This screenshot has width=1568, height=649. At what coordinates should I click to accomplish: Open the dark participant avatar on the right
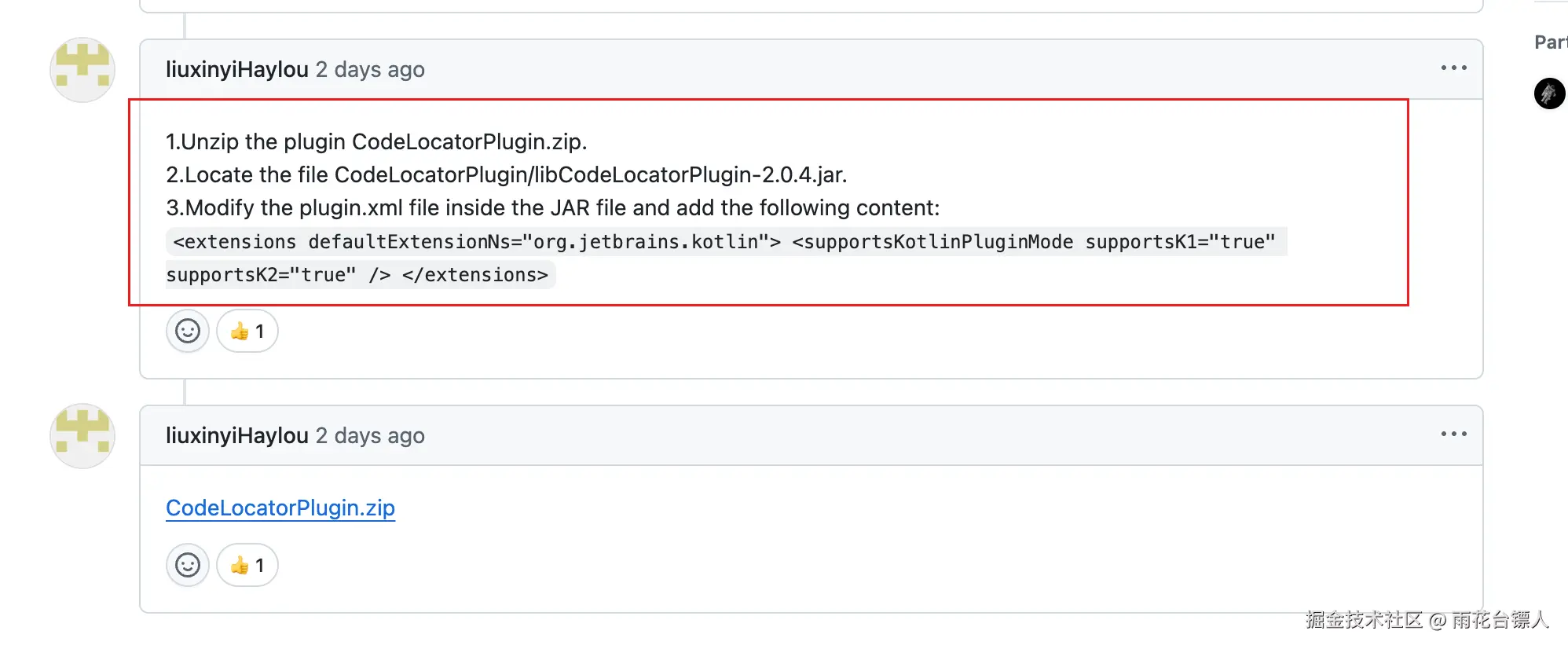[1549, 93]
